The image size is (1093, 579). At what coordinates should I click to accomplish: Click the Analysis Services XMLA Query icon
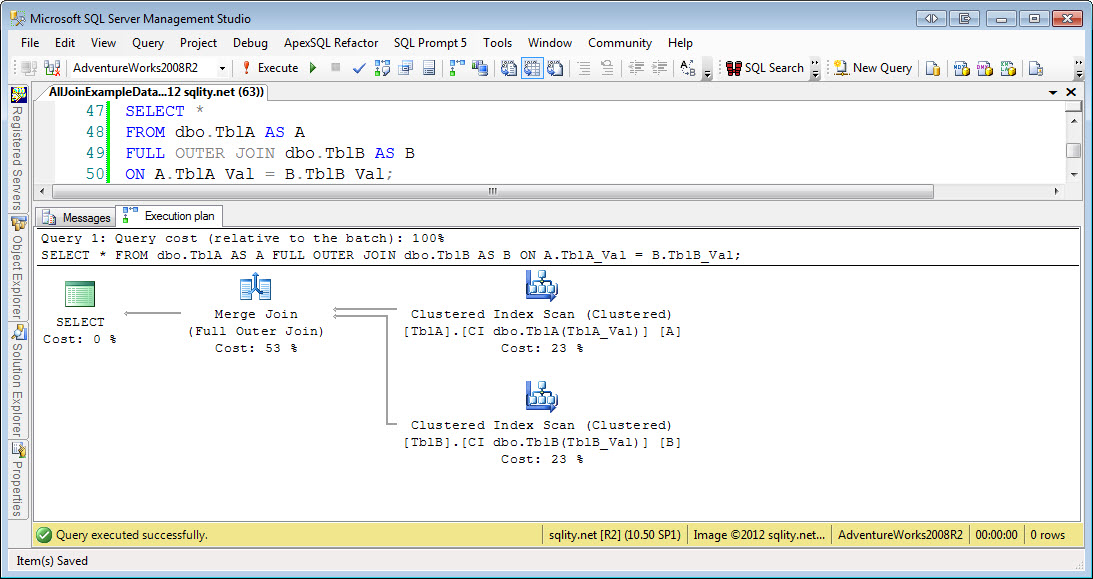point(1008,68)
